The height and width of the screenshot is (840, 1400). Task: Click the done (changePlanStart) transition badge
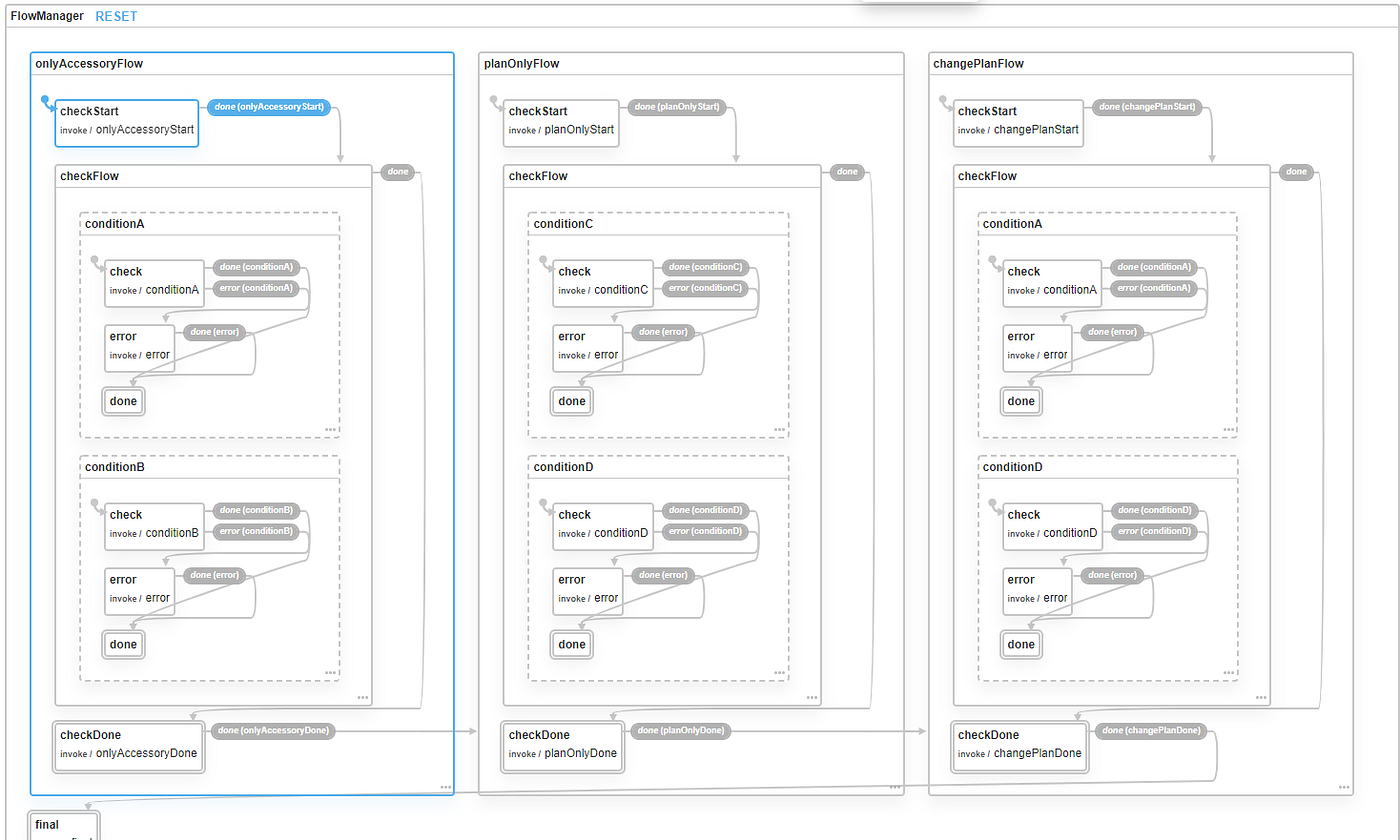1148,106
